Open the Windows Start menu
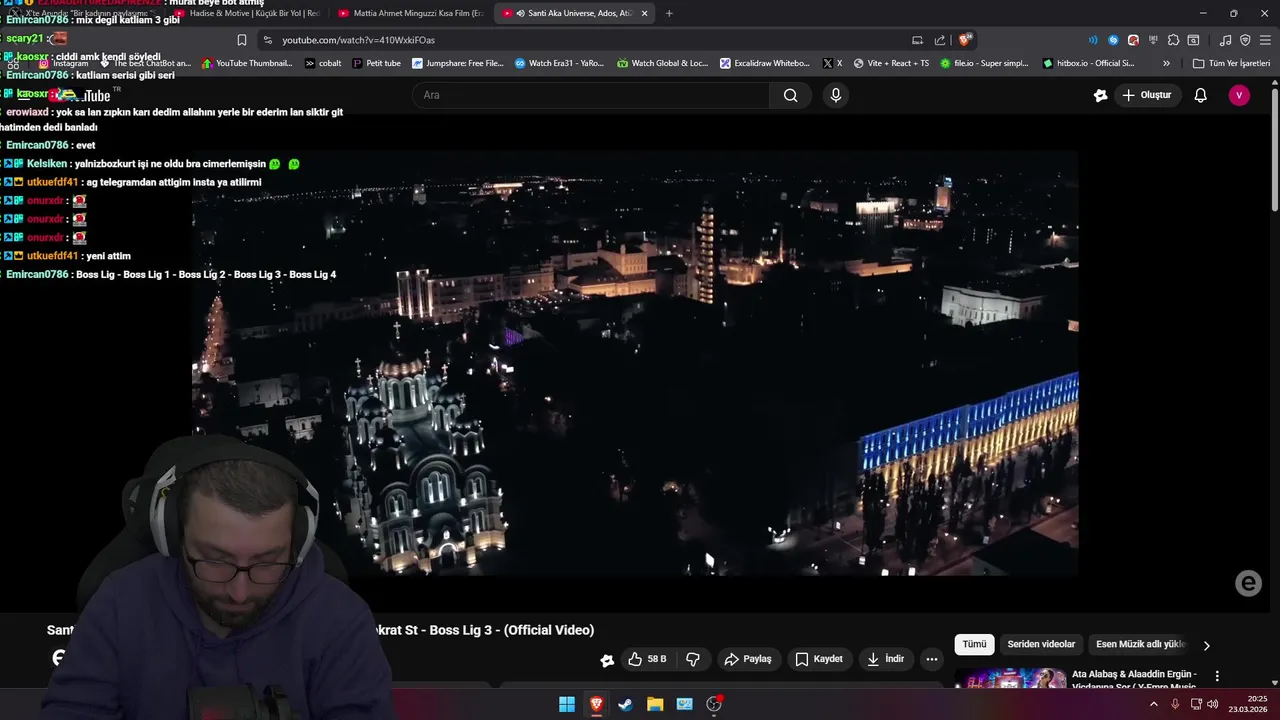Viewport: 1280px width, 720px height. 567,704
